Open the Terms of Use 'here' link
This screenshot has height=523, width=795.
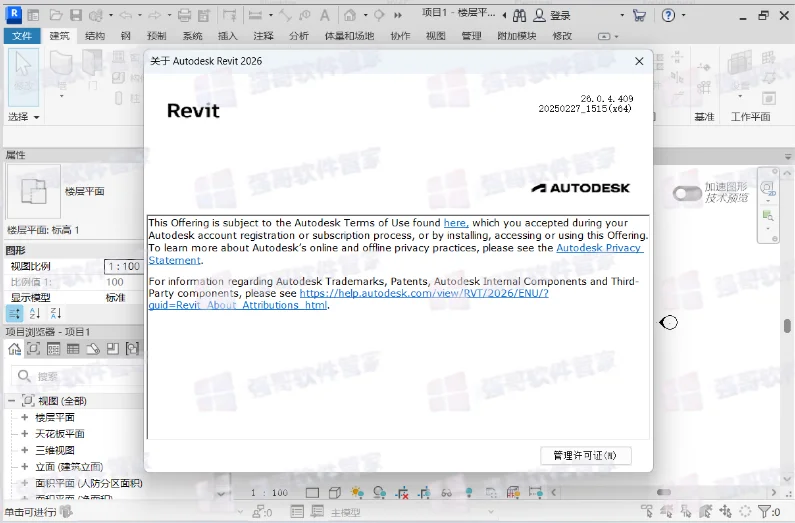tap(456, 222)
